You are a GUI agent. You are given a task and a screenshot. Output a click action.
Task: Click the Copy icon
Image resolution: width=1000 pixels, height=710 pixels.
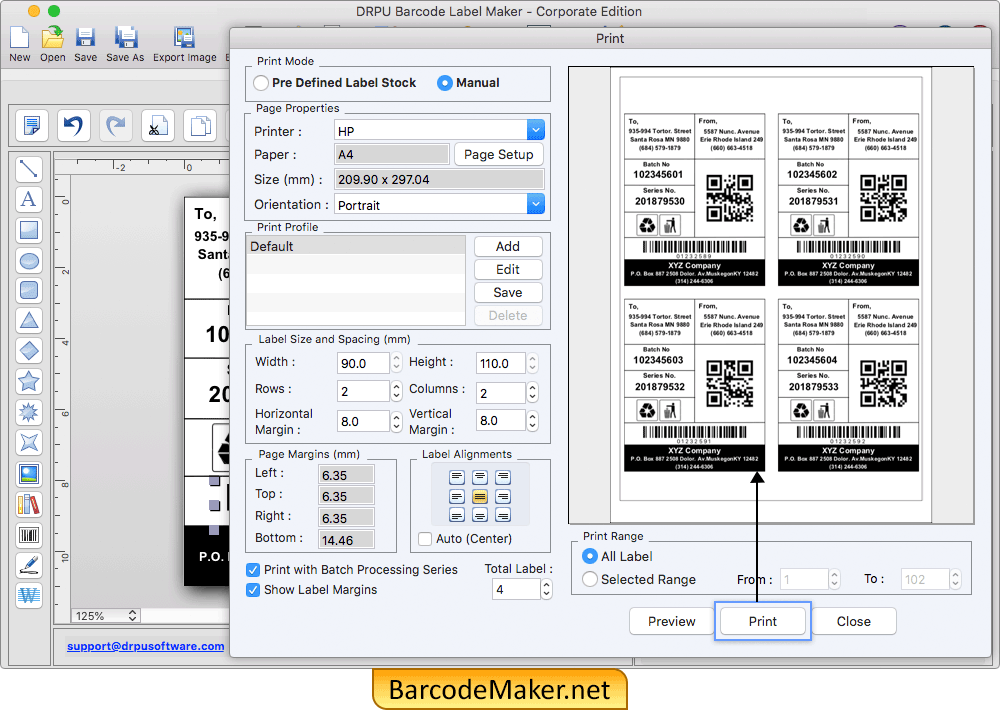[x=200, y=125]
